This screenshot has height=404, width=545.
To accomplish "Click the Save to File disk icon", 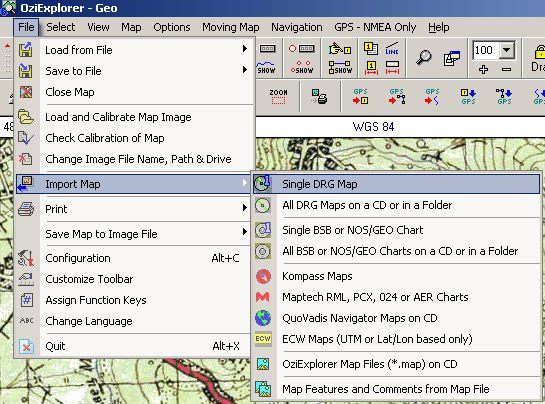I will (x=26, y=71).
